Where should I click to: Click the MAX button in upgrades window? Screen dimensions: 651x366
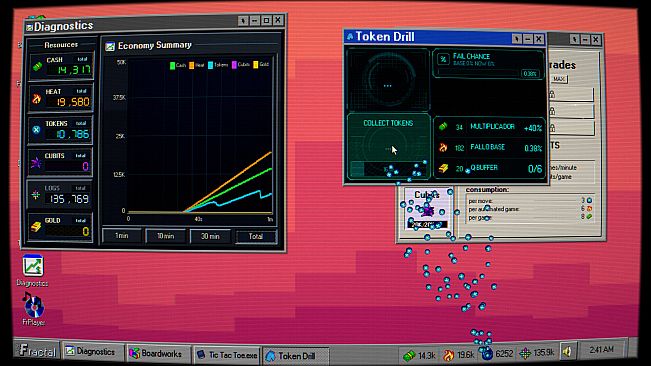559,79
